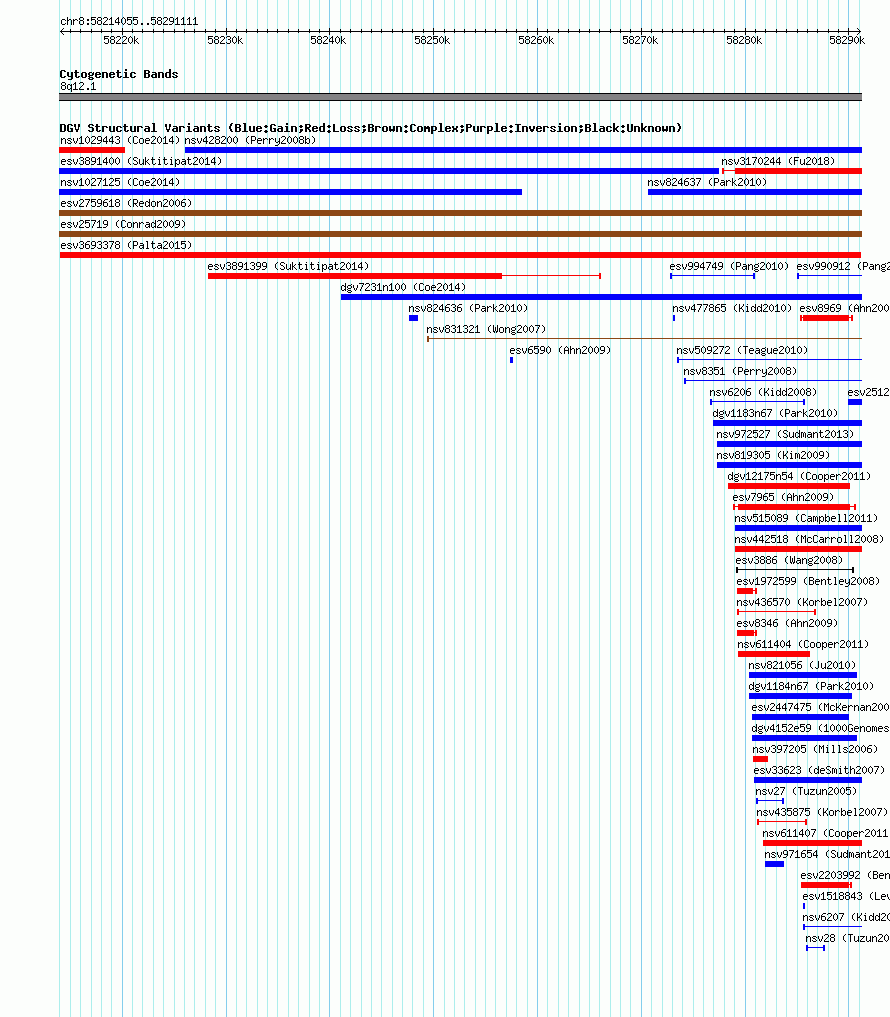Click the Cytogenetic Bands track title
This screenshot has width=890, height=1017.
[119, 74]
